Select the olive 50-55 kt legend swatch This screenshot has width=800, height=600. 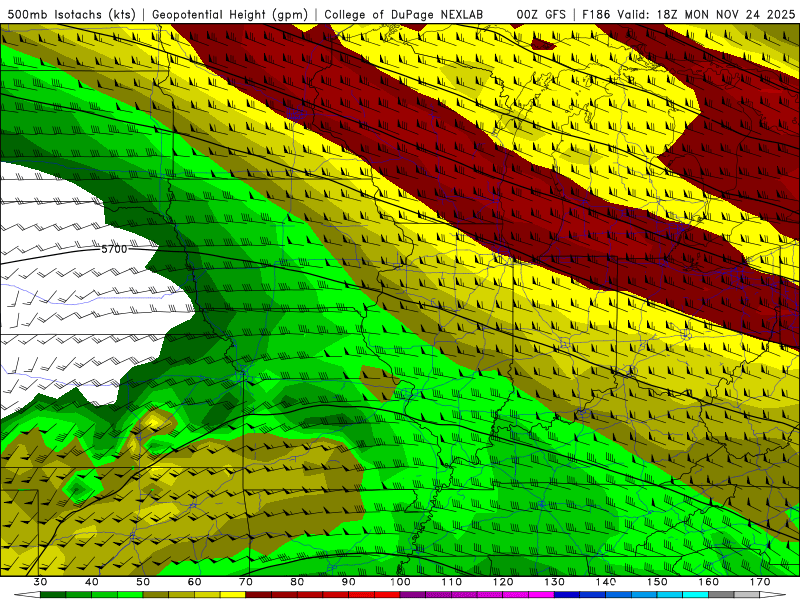[x=156, y=595]
